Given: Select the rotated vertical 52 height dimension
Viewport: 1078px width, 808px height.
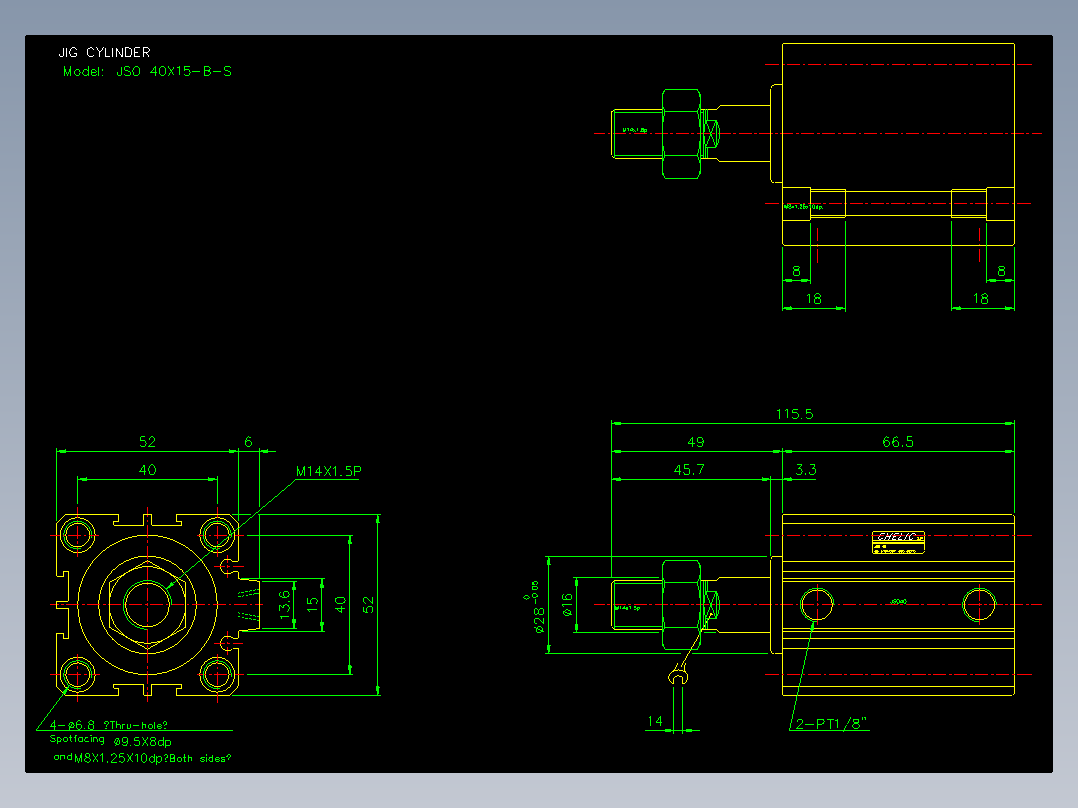Looking at the screenshot, I should 368,604.
